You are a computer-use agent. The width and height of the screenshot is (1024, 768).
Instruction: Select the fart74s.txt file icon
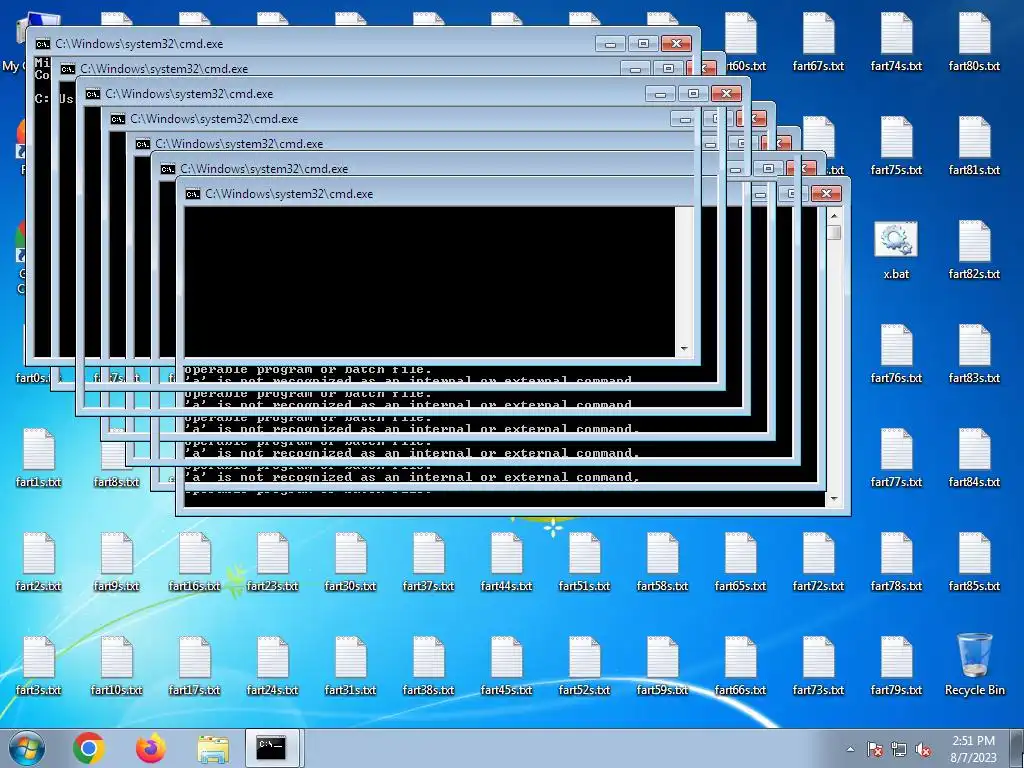pos(896,41)
